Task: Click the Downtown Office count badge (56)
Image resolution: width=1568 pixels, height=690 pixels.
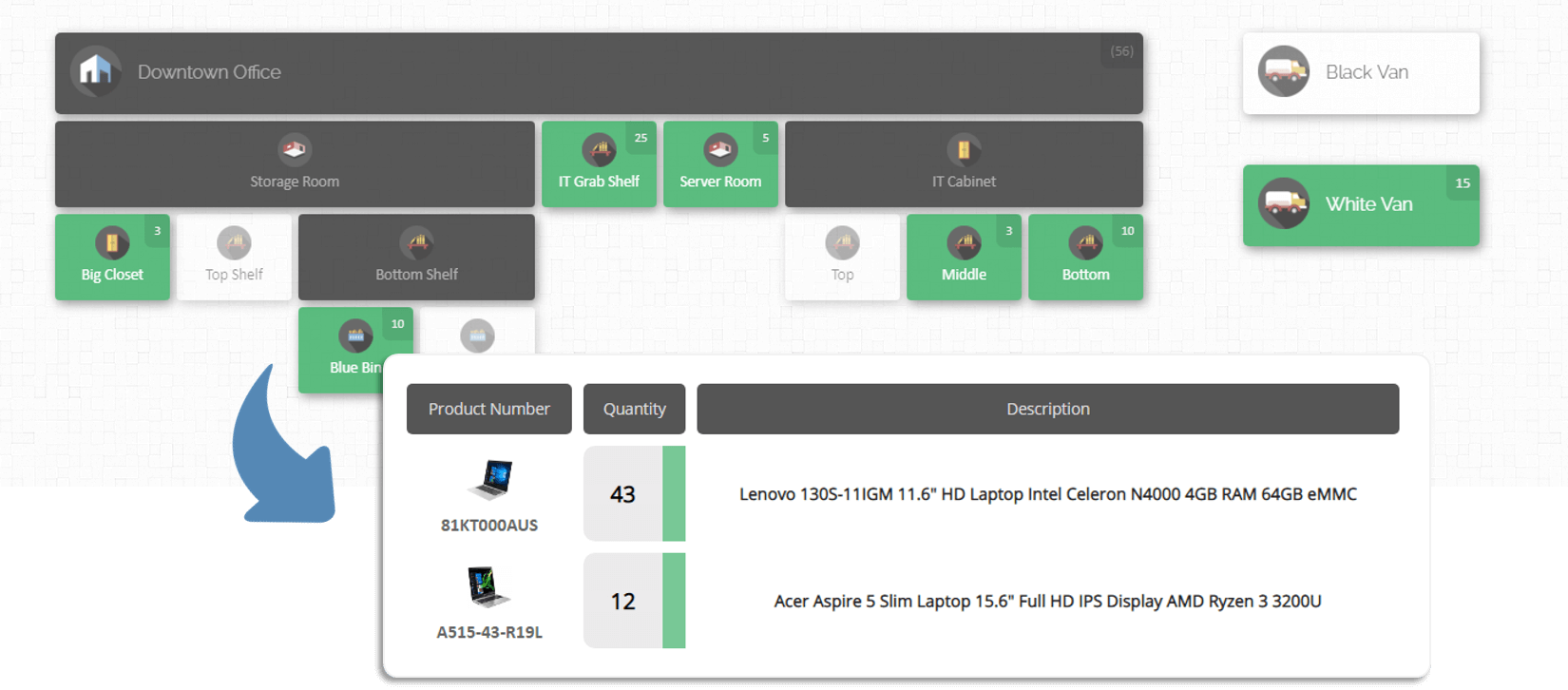Action: 1121,51
